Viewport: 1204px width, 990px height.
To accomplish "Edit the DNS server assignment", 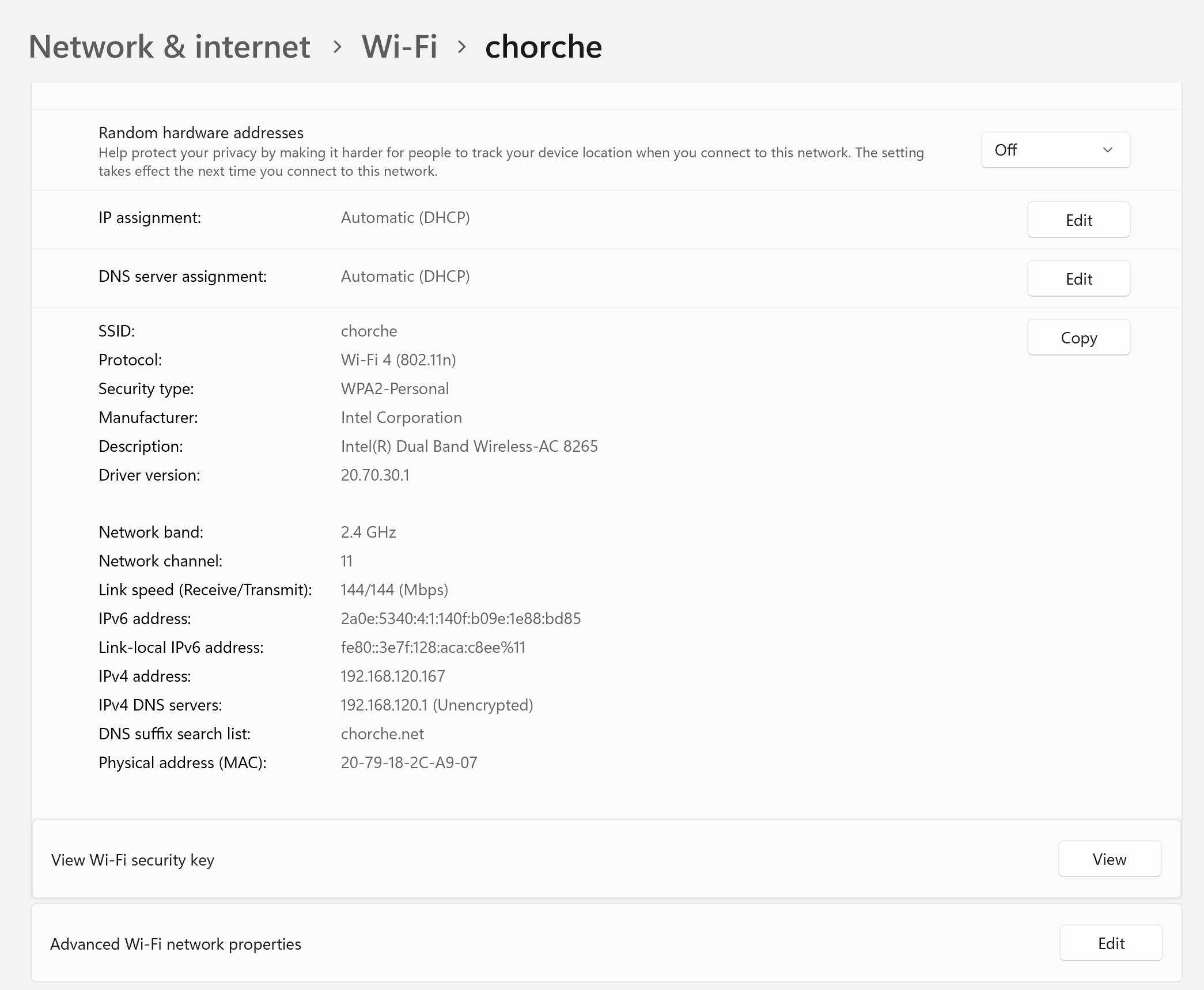I will [1078, 278].
